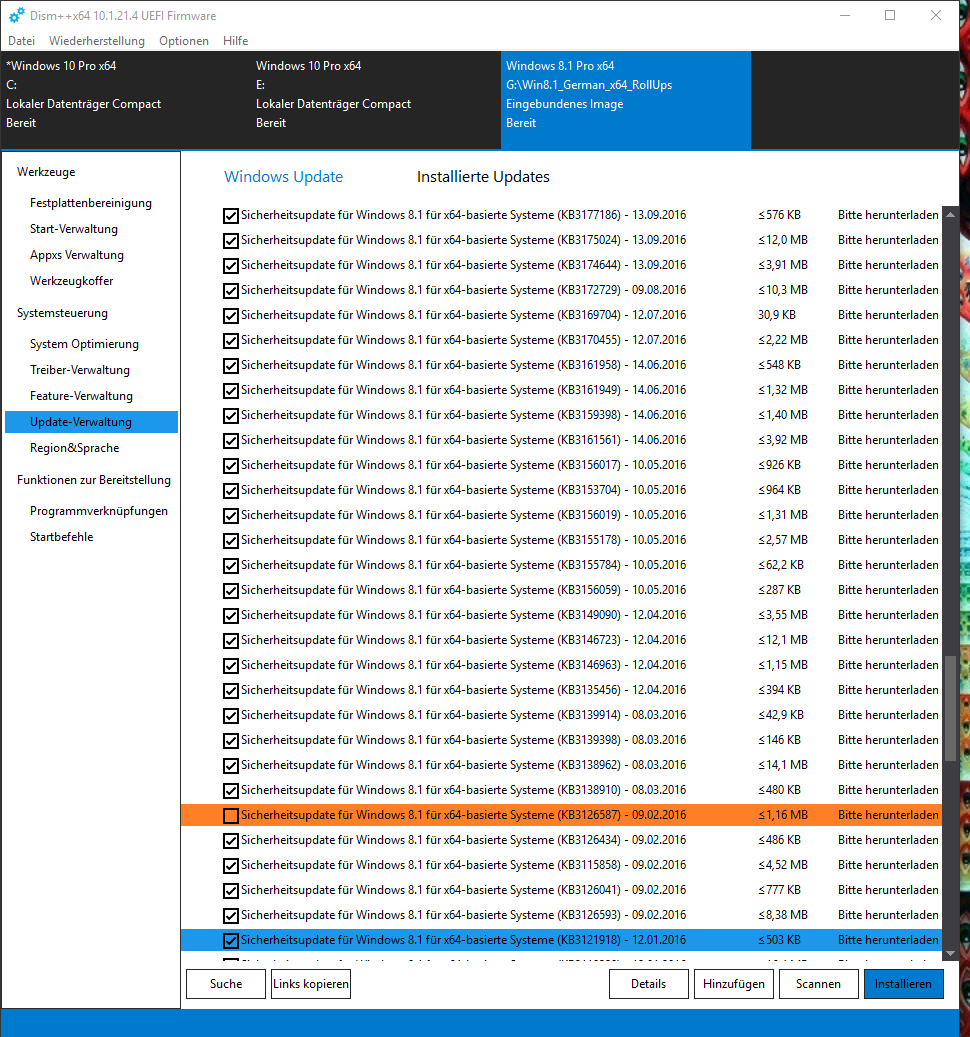Select the update row text for KB3146963
Screen dimensions: 970x1037
(464, 665)
